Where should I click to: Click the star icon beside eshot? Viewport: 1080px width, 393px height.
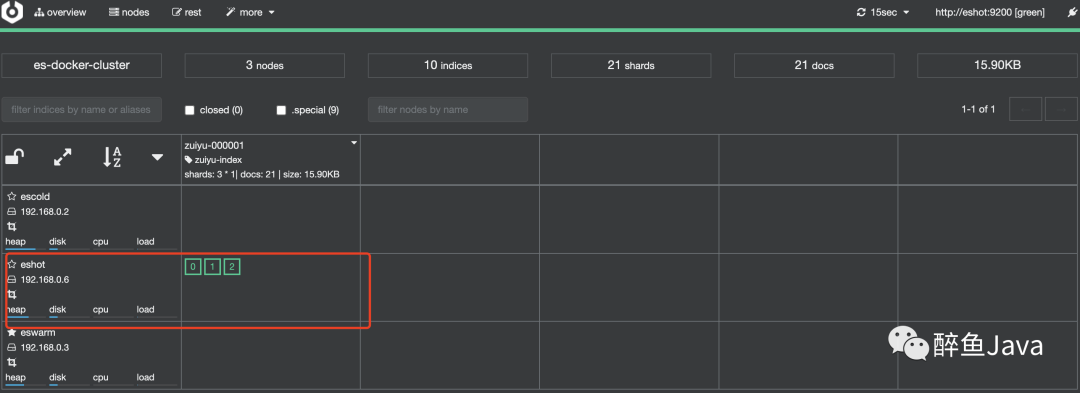[12, 264]
